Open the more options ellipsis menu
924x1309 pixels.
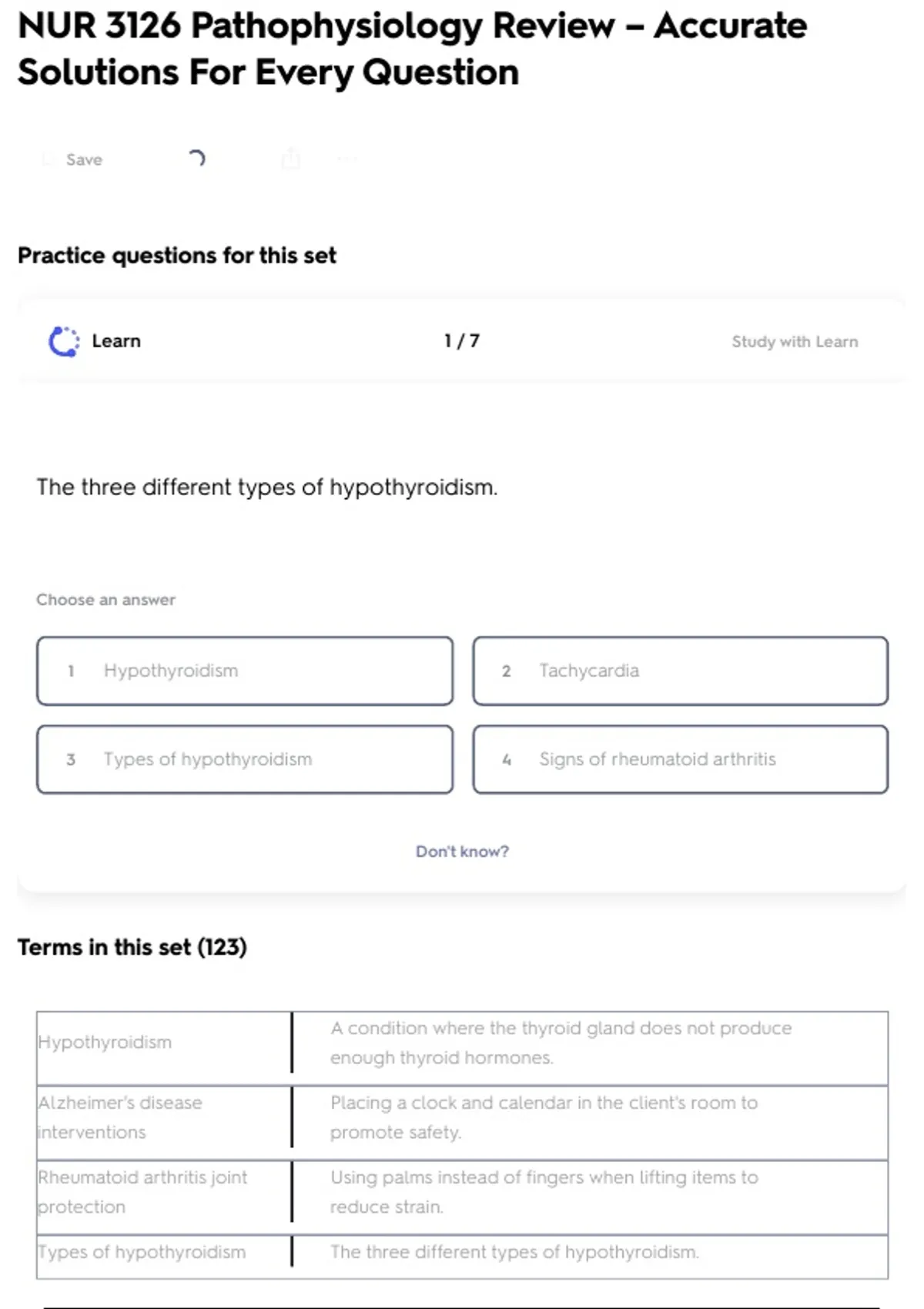pos(347,159)
